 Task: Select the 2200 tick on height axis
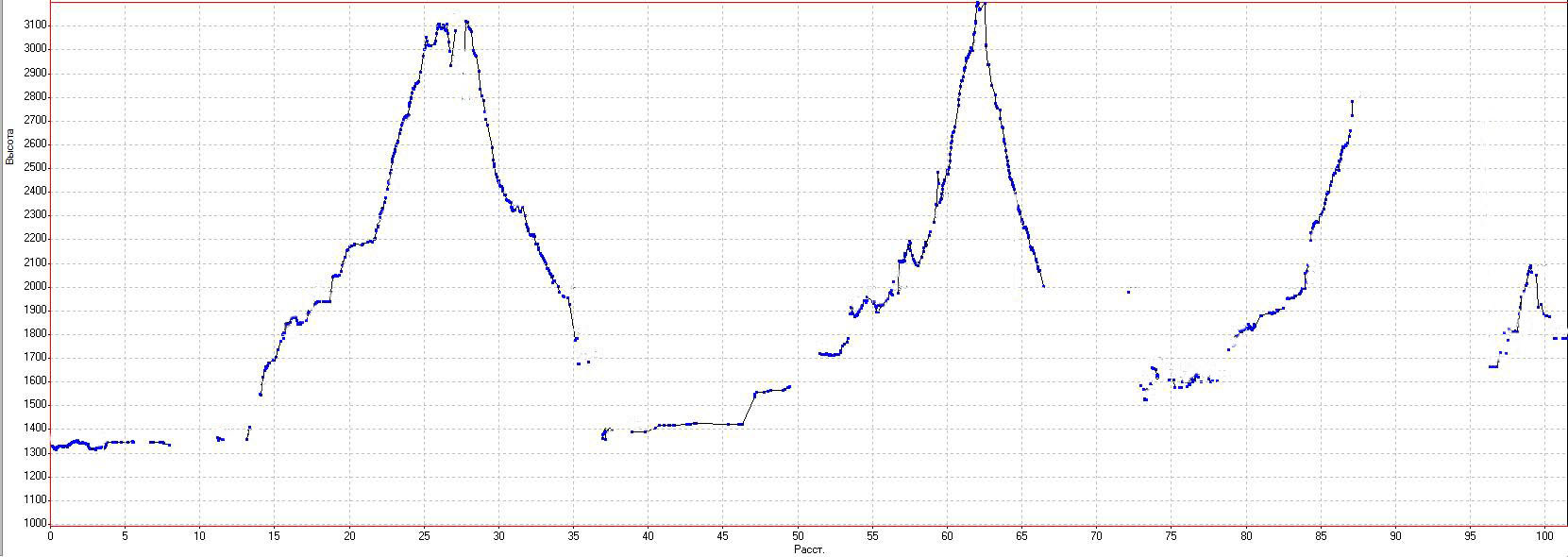(34, 238)
